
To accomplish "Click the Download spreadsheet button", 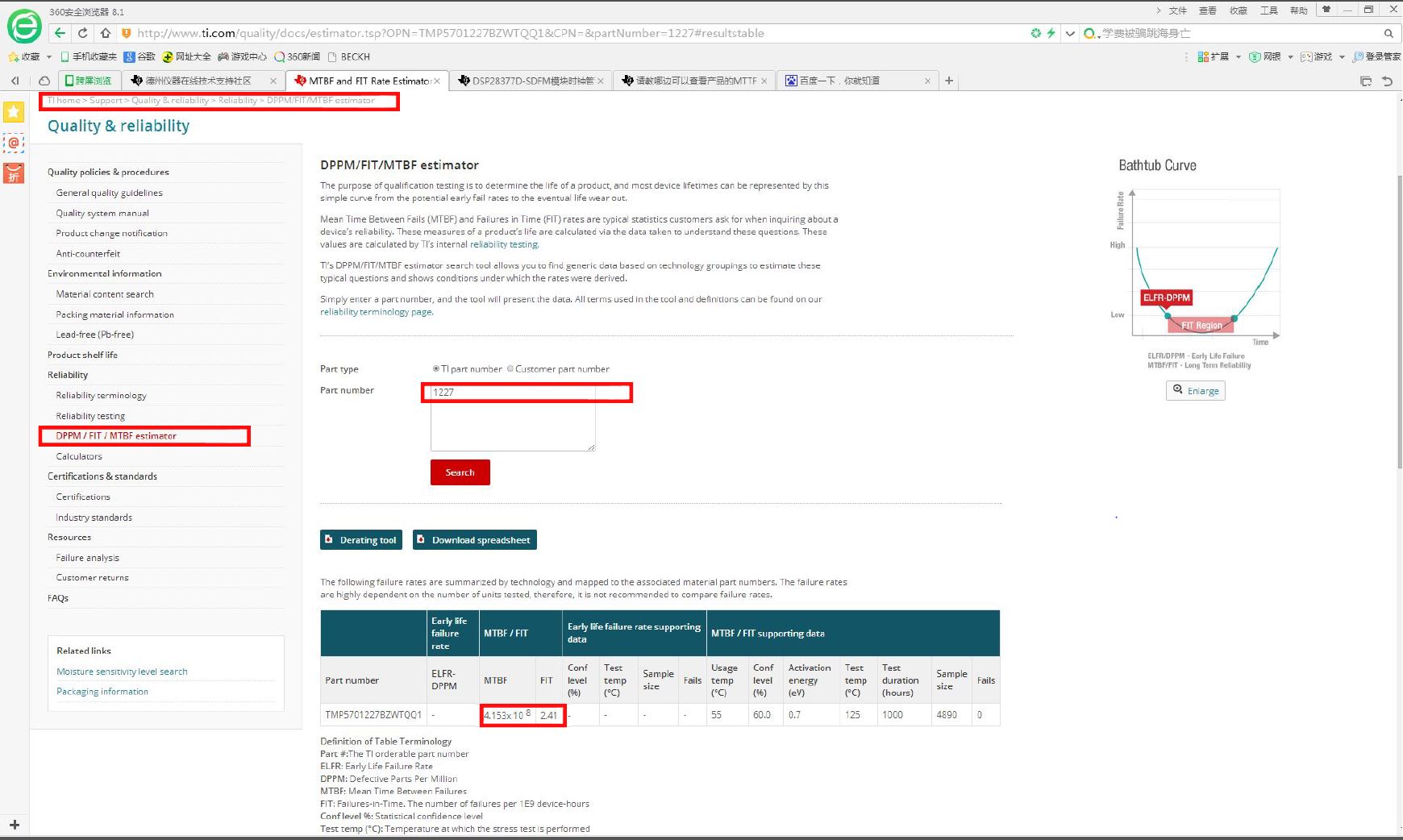I will click(x=475, y=540).
